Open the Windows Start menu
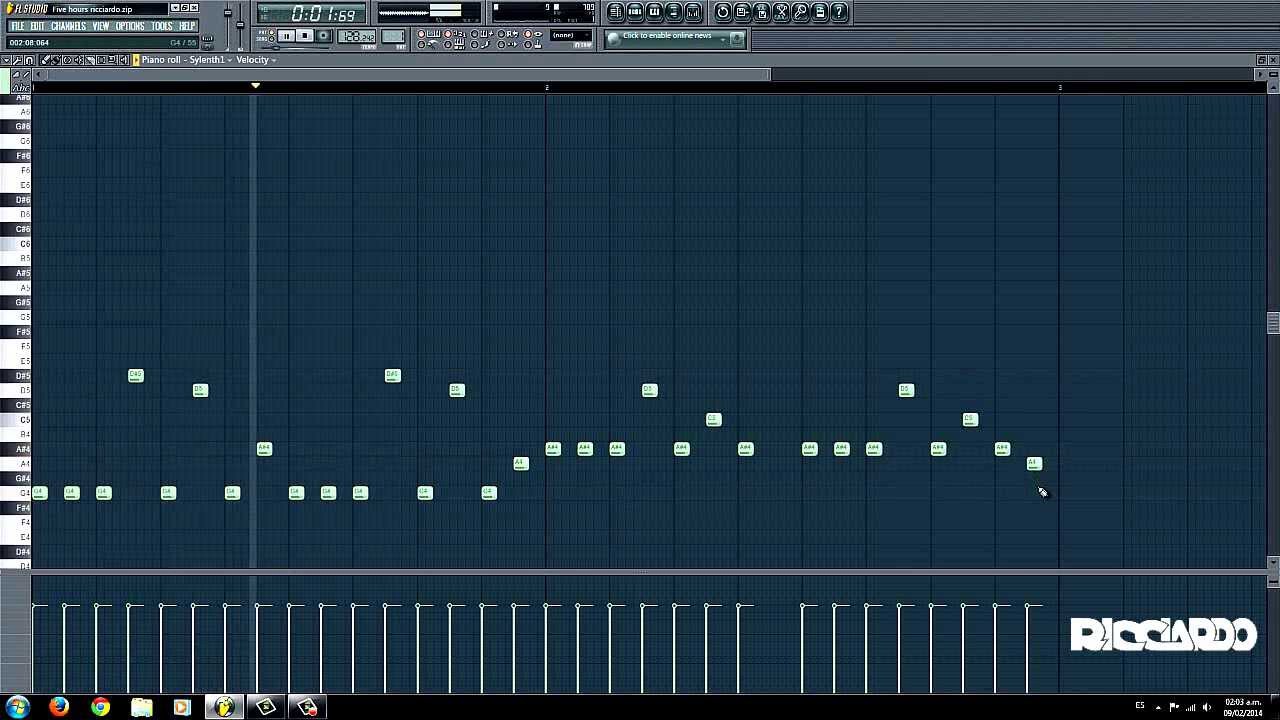1280x720 pixels. click(x=17, y=707)
